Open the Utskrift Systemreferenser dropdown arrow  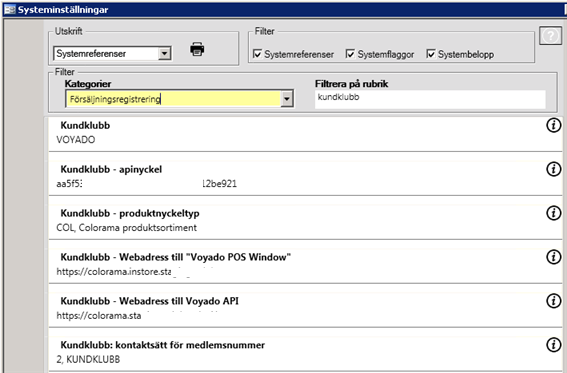click(164, 54)
